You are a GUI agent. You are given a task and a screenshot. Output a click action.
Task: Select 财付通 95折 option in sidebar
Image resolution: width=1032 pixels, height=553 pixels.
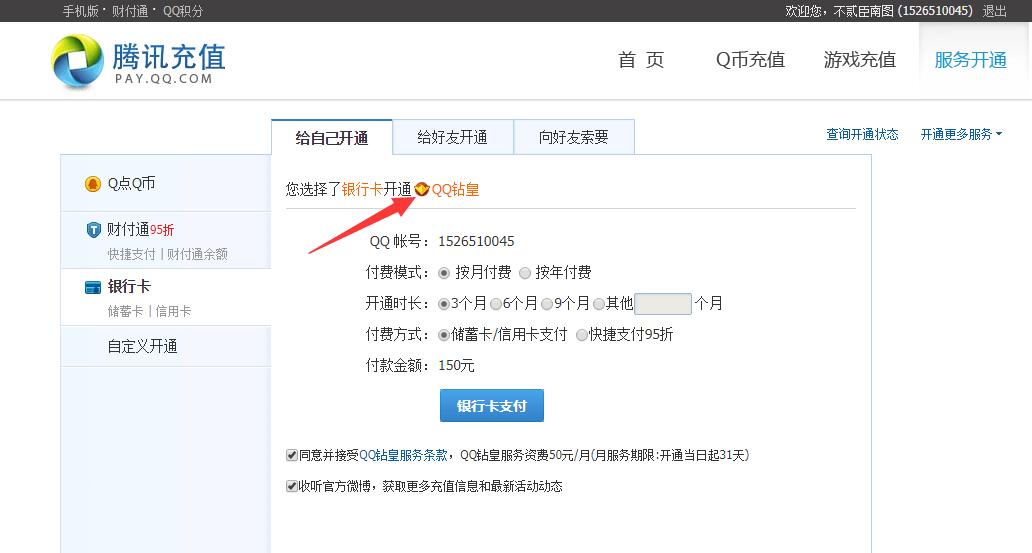click(x=166, y=240)
